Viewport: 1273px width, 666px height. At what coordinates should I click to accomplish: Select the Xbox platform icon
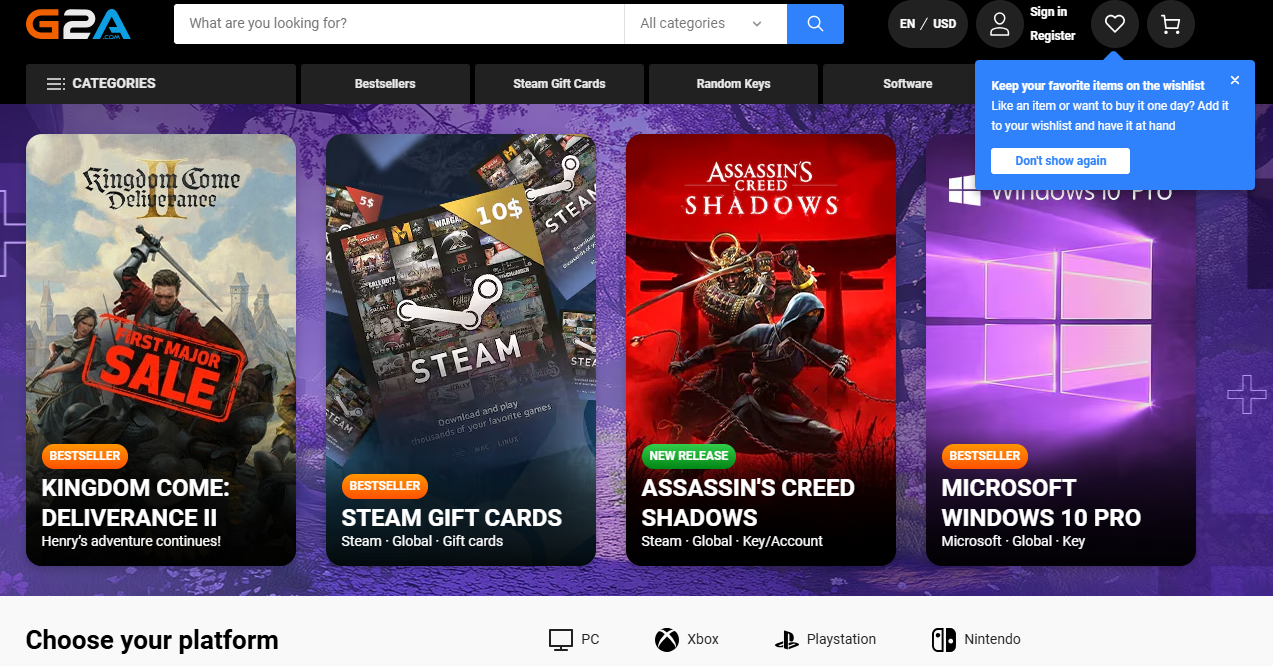point(667,639)
